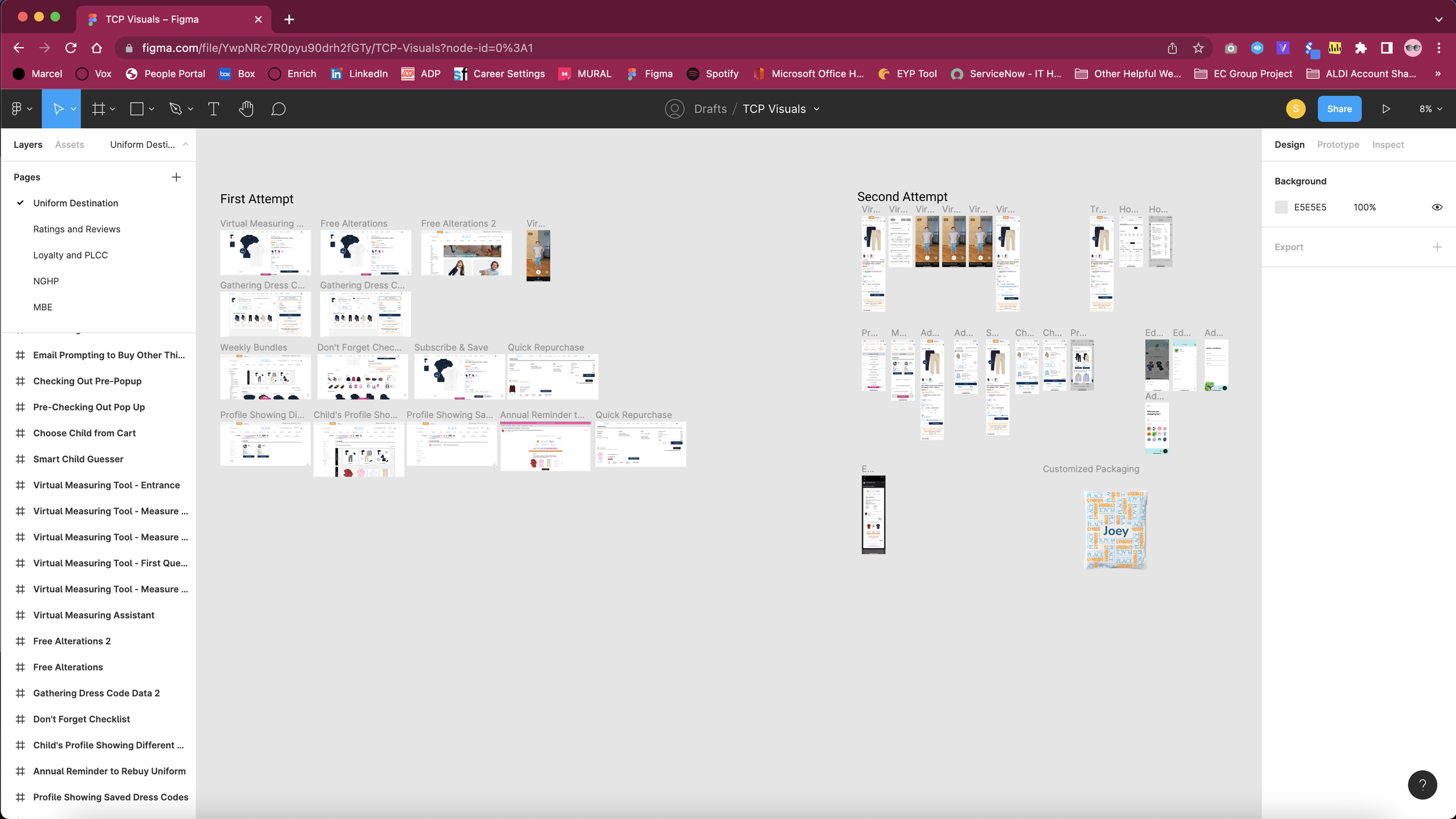Click the E5E5E5 background color swatch

tap(1281, 207)
